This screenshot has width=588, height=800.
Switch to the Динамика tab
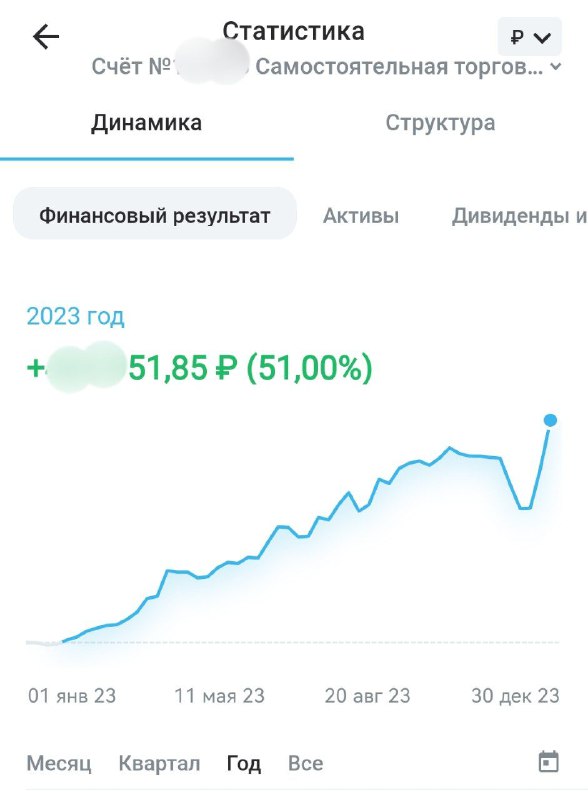pos(146,123)
